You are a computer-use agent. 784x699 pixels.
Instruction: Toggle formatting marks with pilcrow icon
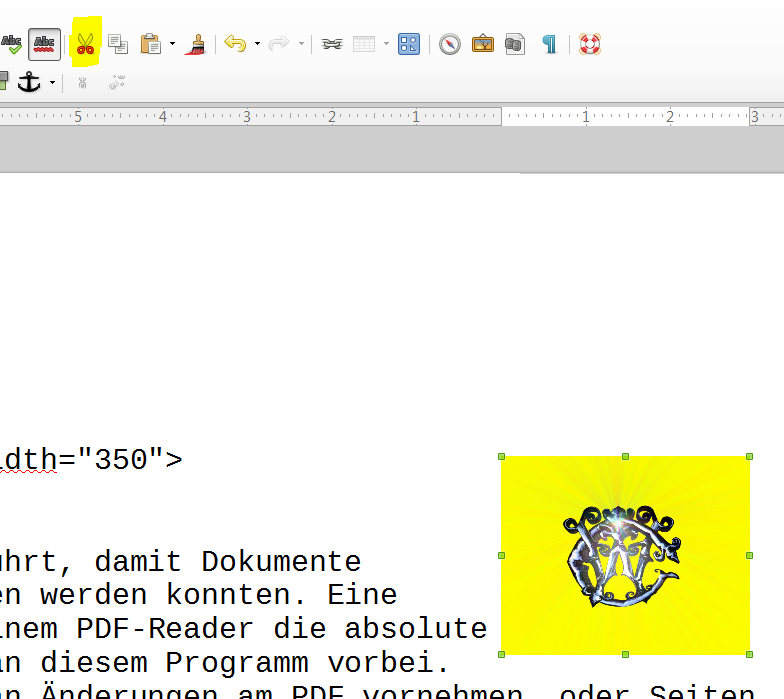click(x=549, y=44)
